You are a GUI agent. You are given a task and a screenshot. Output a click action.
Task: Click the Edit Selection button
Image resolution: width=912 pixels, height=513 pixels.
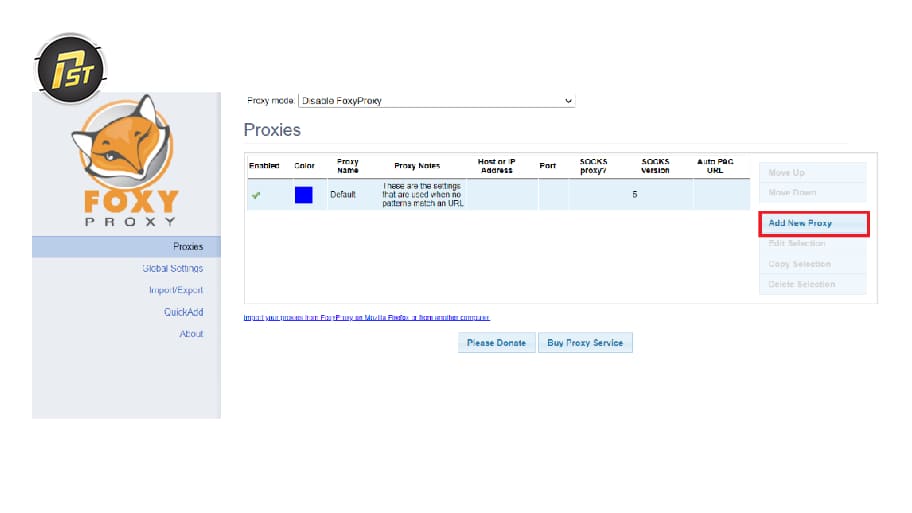(x=813, y=244)
